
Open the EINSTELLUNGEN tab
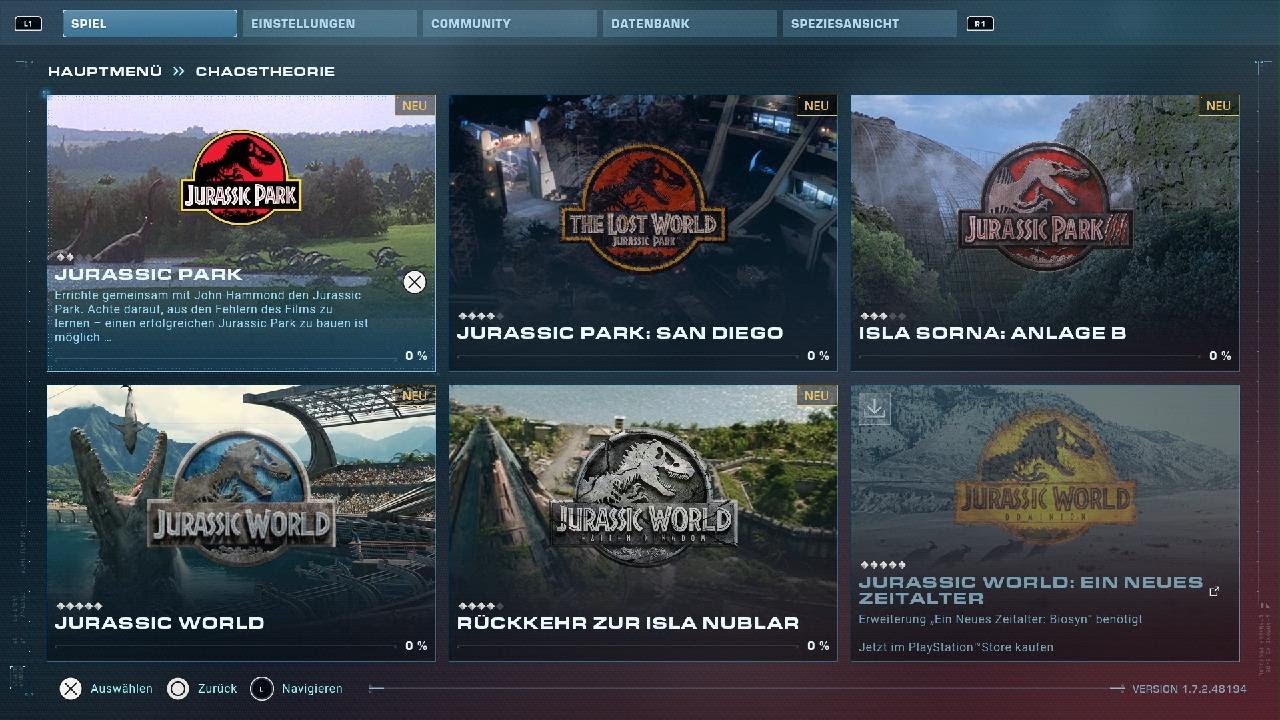(x=330, y=23)
